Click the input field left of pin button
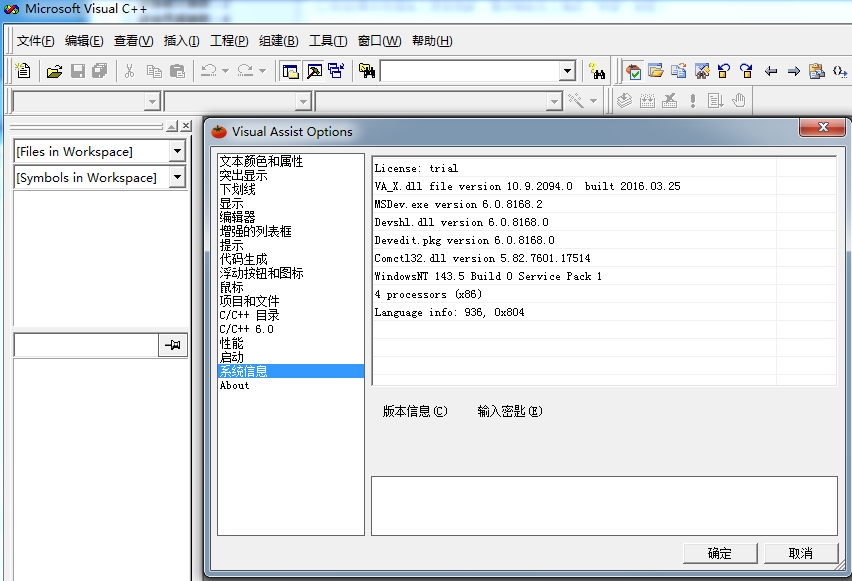The width and height of the screenshot is (852, 581). [86, 345]
